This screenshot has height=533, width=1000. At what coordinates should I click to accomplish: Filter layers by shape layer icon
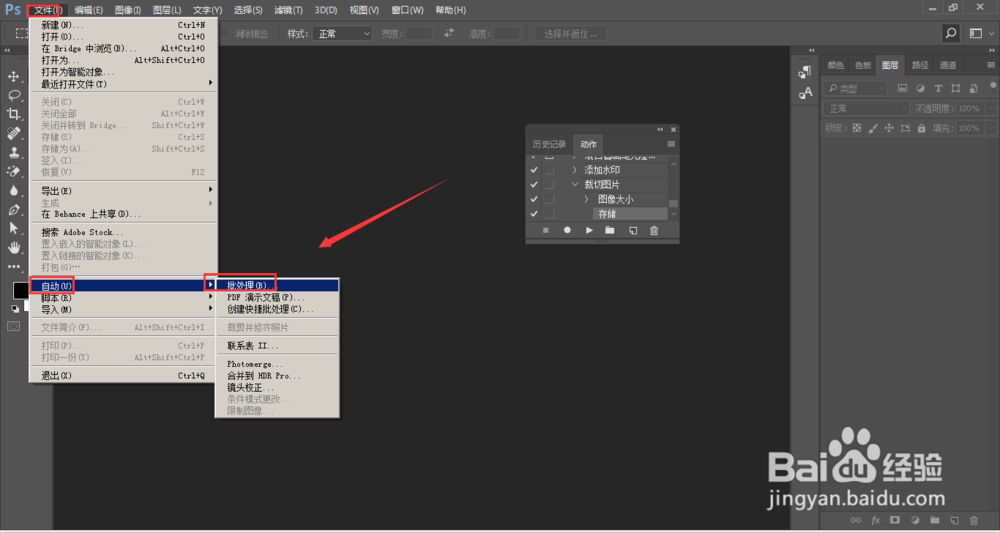955,89
